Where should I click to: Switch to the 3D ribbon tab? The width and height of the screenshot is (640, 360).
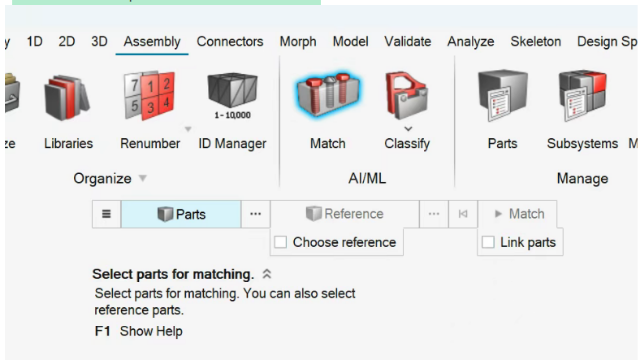tap(99, 41)
